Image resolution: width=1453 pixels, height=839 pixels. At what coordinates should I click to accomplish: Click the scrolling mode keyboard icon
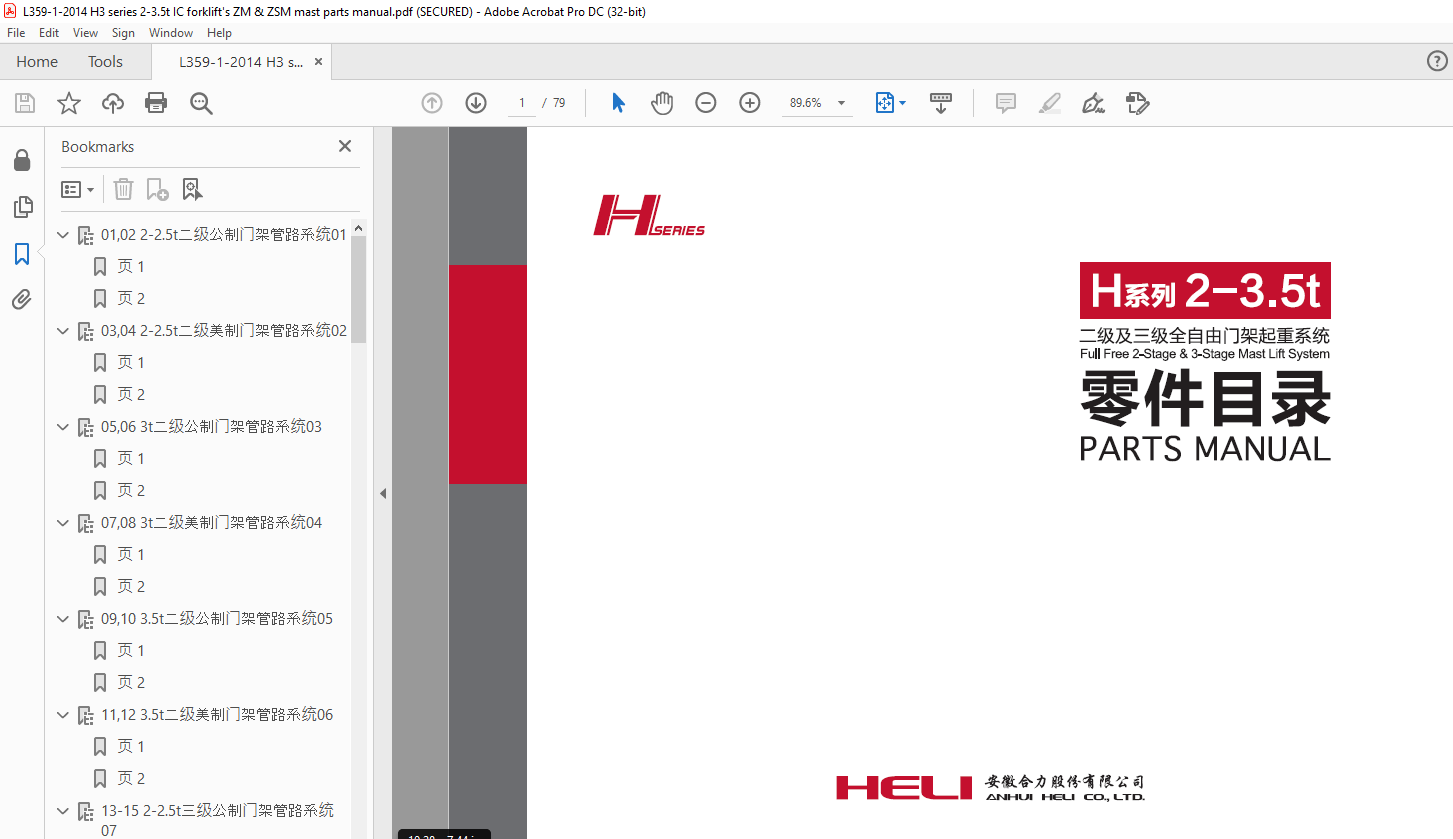point(941,103)
